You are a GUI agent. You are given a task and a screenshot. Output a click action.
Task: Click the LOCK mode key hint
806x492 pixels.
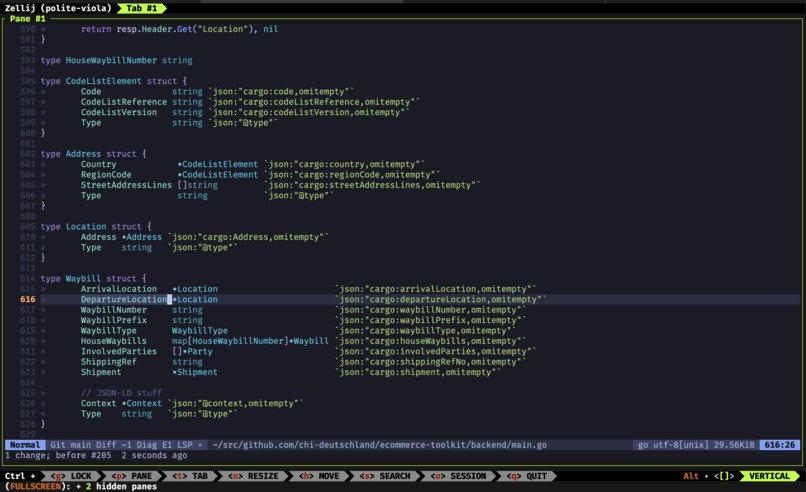click(71, 476)
